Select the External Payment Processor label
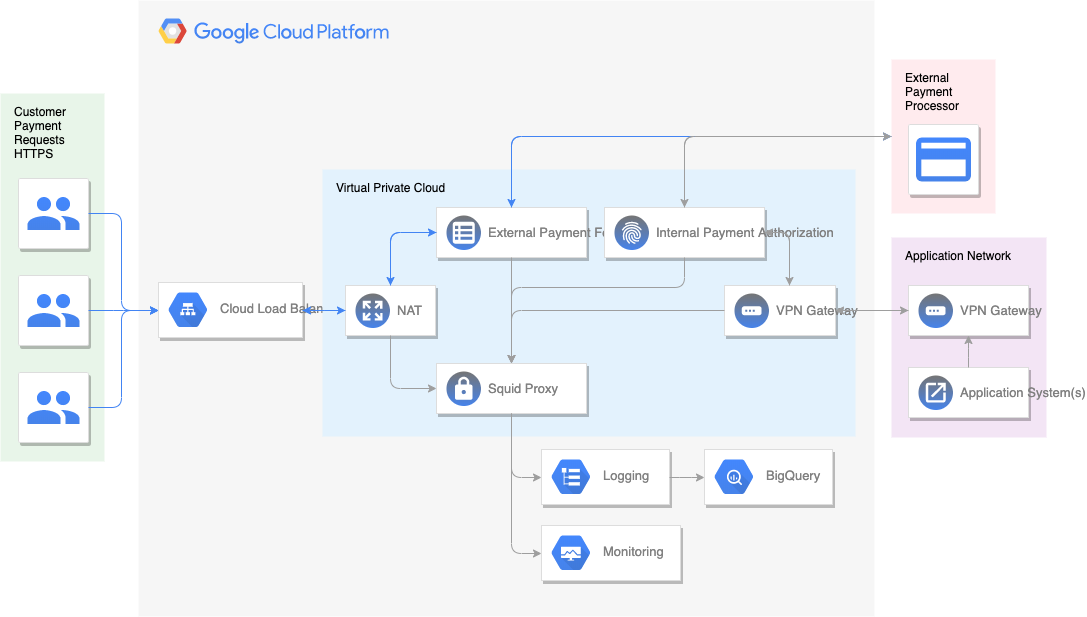This screenshot has width=1087, height=617. tap(932, 92)
